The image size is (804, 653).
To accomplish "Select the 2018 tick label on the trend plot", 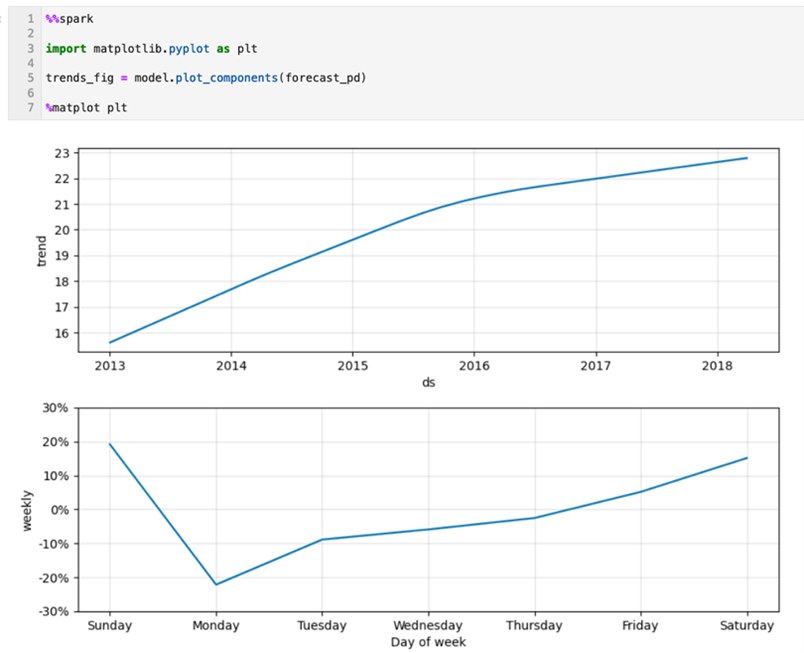I will pyautogui.click(x=716, y=366).
